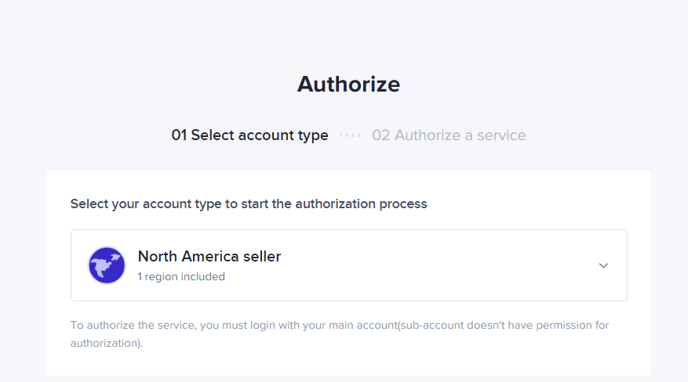Select the North America seller title
The height and width of the screenshot is (382, 688).
[209, 256]
